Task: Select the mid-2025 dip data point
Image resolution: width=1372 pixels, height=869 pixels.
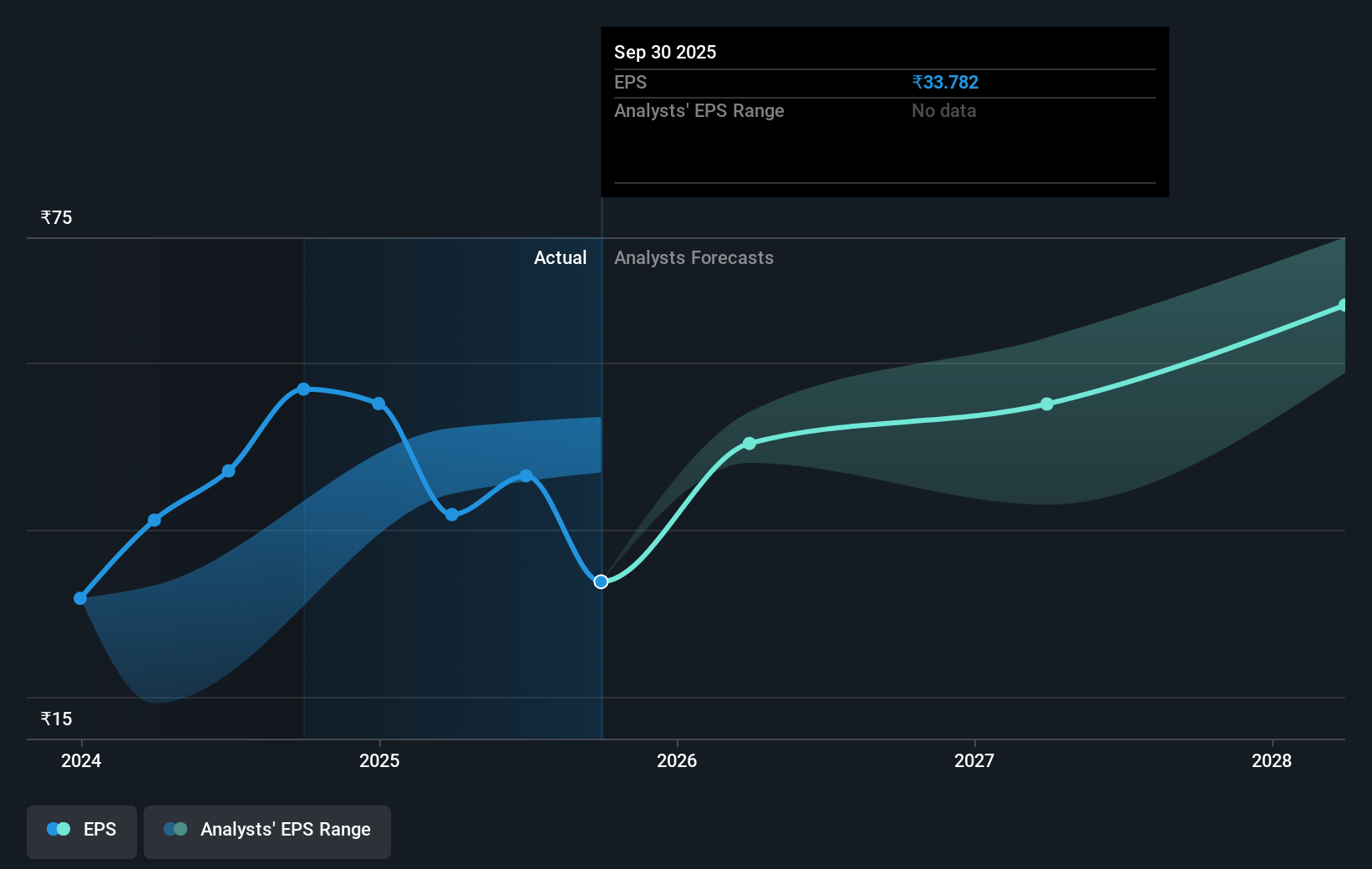Action: [x=451, y=515]
